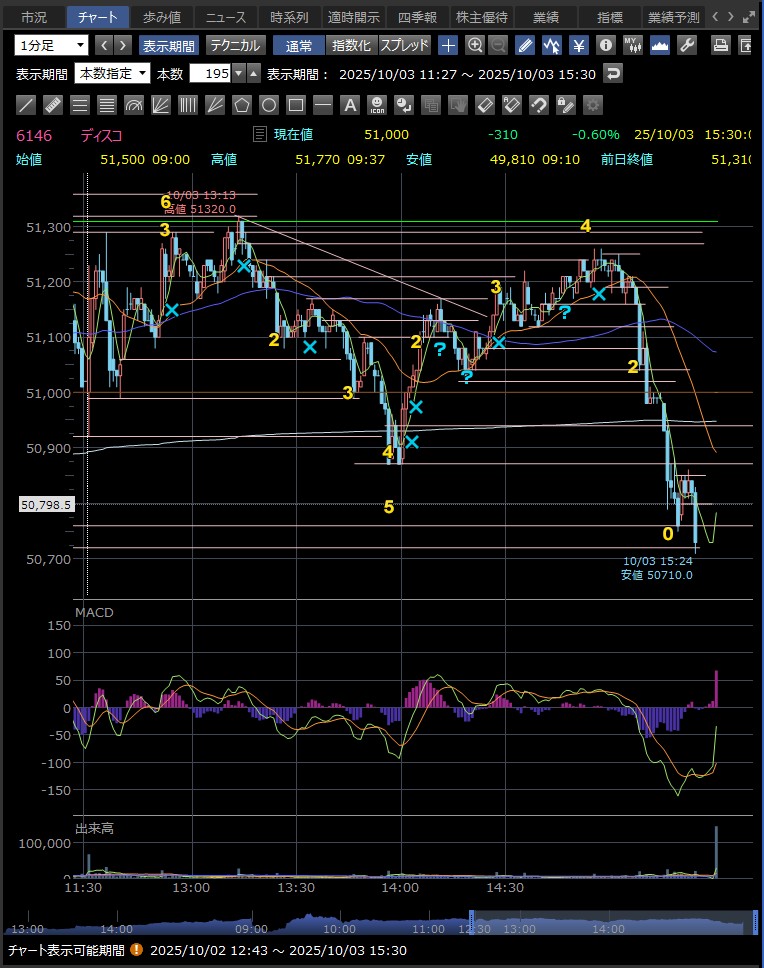The height and width of the screenshot is (968, 764).
Task: Expand the 本数指定 period dropdown
Action: pyautogui.click(x=113, y=73)
